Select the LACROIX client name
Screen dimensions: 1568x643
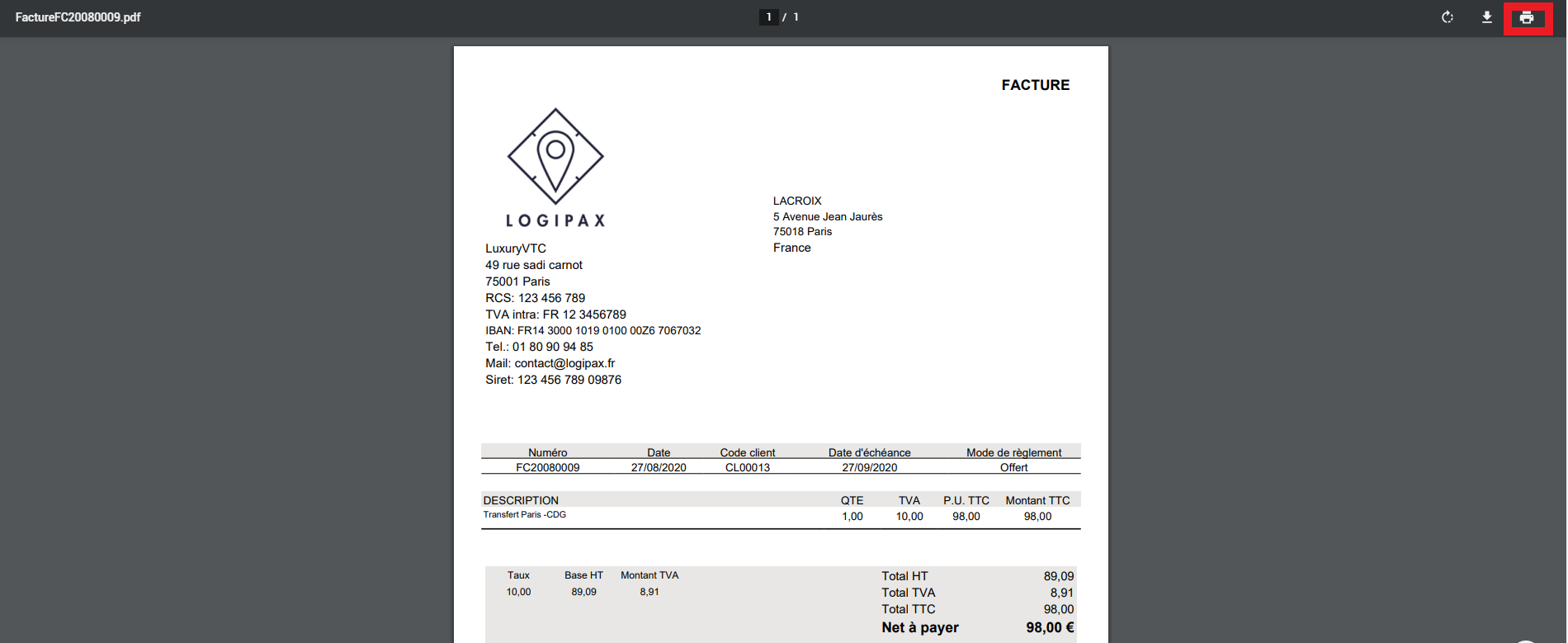[x=797, y=201]
